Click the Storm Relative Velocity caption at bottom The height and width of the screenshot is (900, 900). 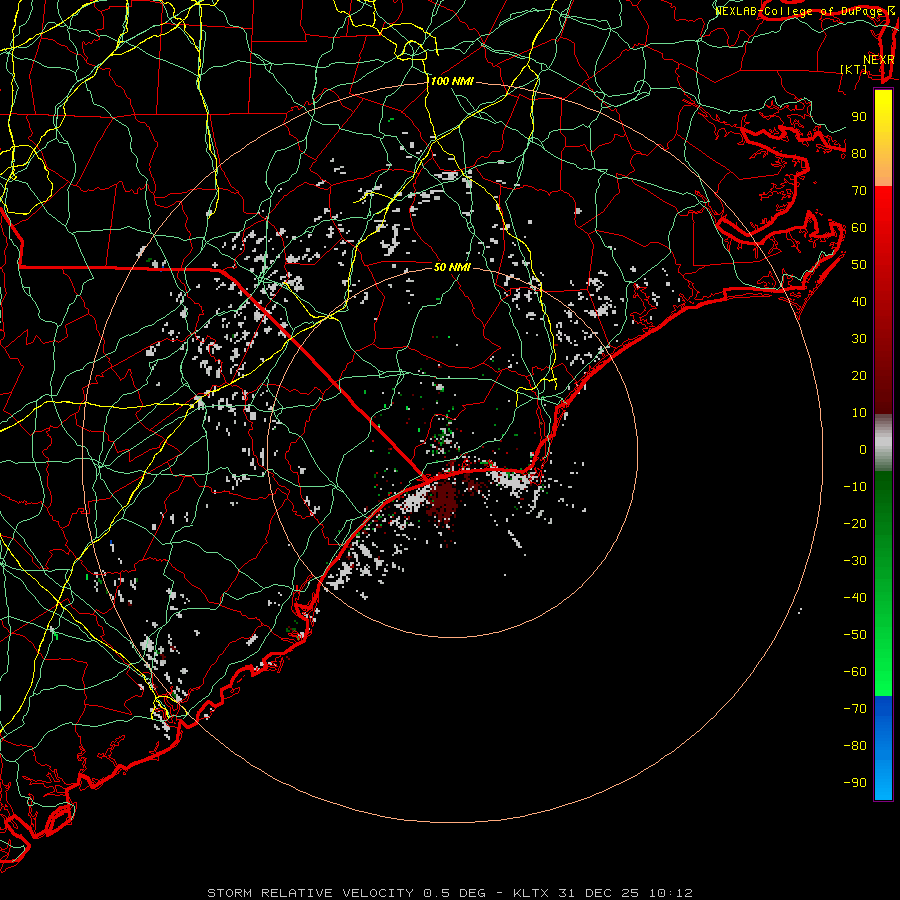450,893
